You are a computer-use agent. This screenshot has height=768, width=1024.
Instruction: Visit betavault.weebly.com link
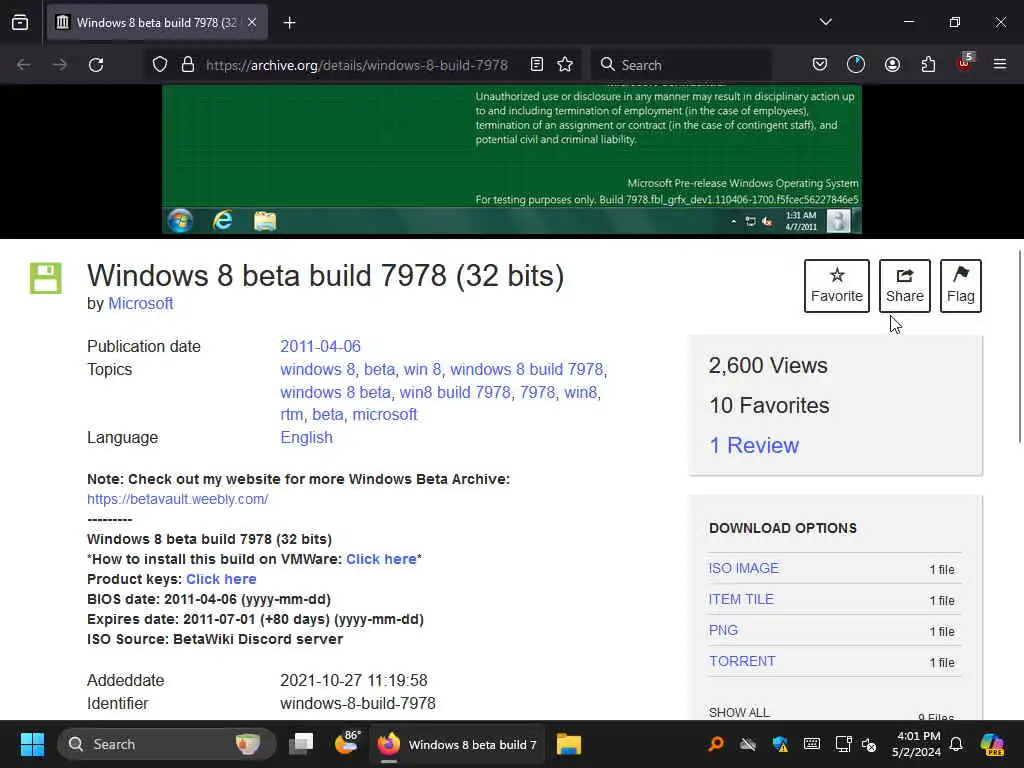coord(178,499)
